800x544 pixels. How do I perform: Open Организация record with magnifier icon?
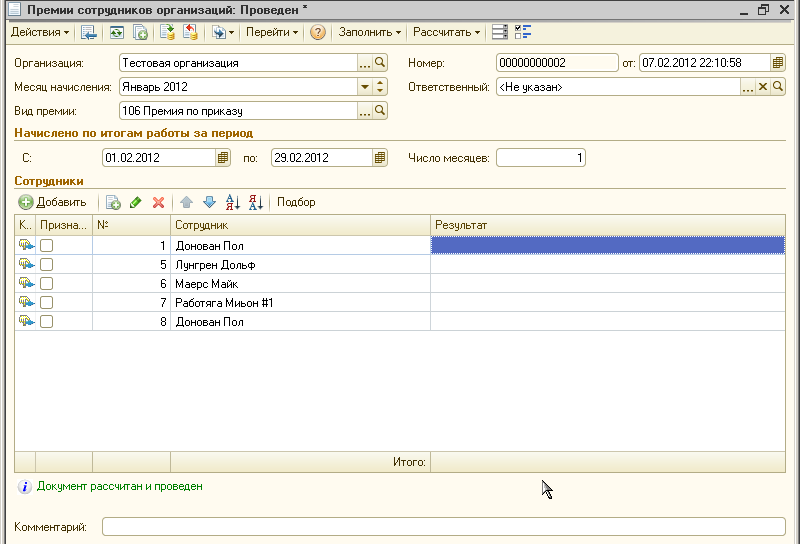[x=380, y=63]
